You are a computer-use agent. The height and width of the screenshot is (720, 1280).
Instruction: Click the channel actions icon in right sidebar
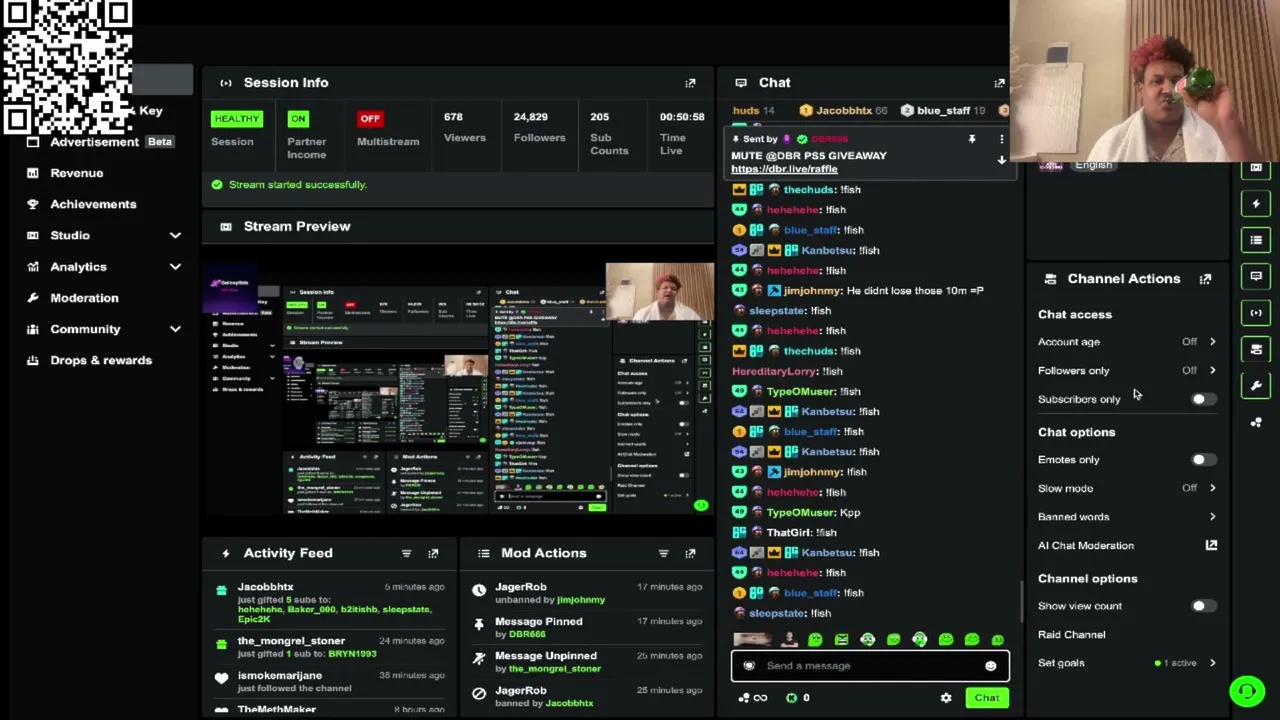coord(1256,349)
